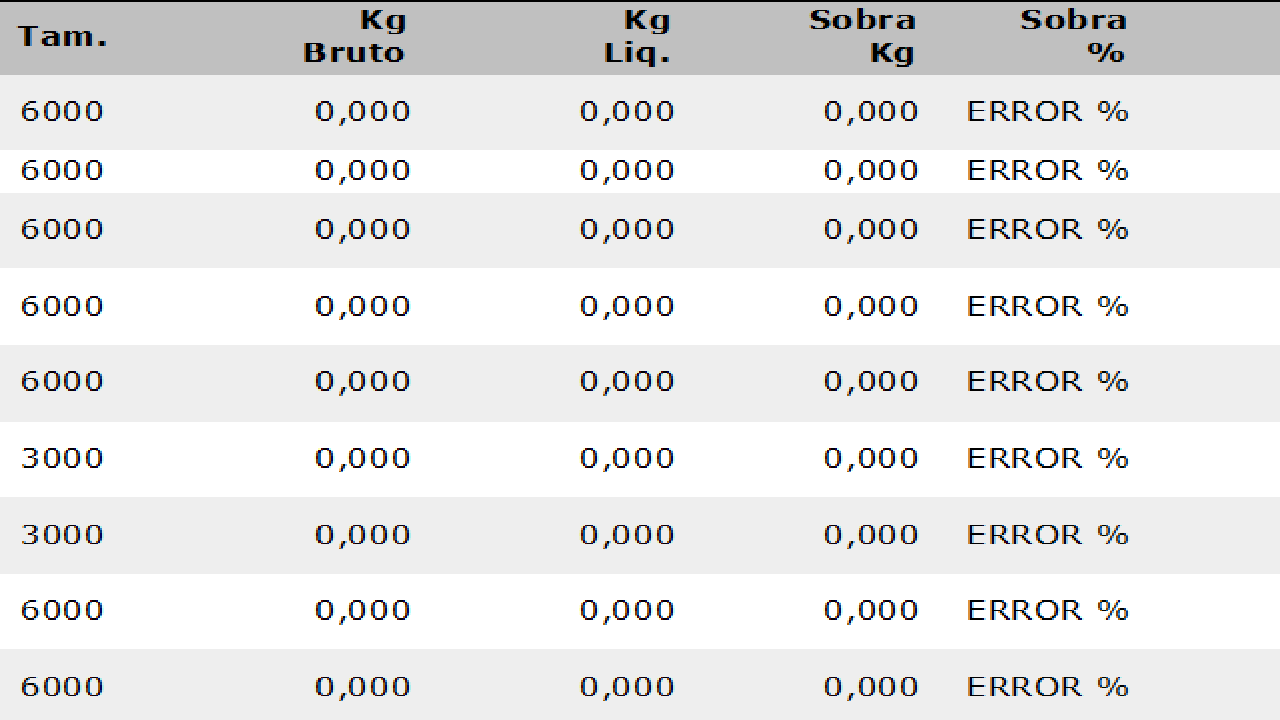Click Kg Liq. value in the first row
Viewport: 1280px width, 720px height.
627,111
